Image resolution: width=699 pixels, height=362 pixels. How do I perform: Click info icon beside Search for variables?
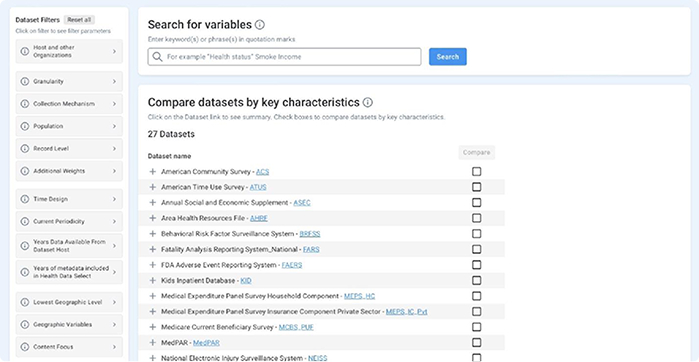pos(259,25)
